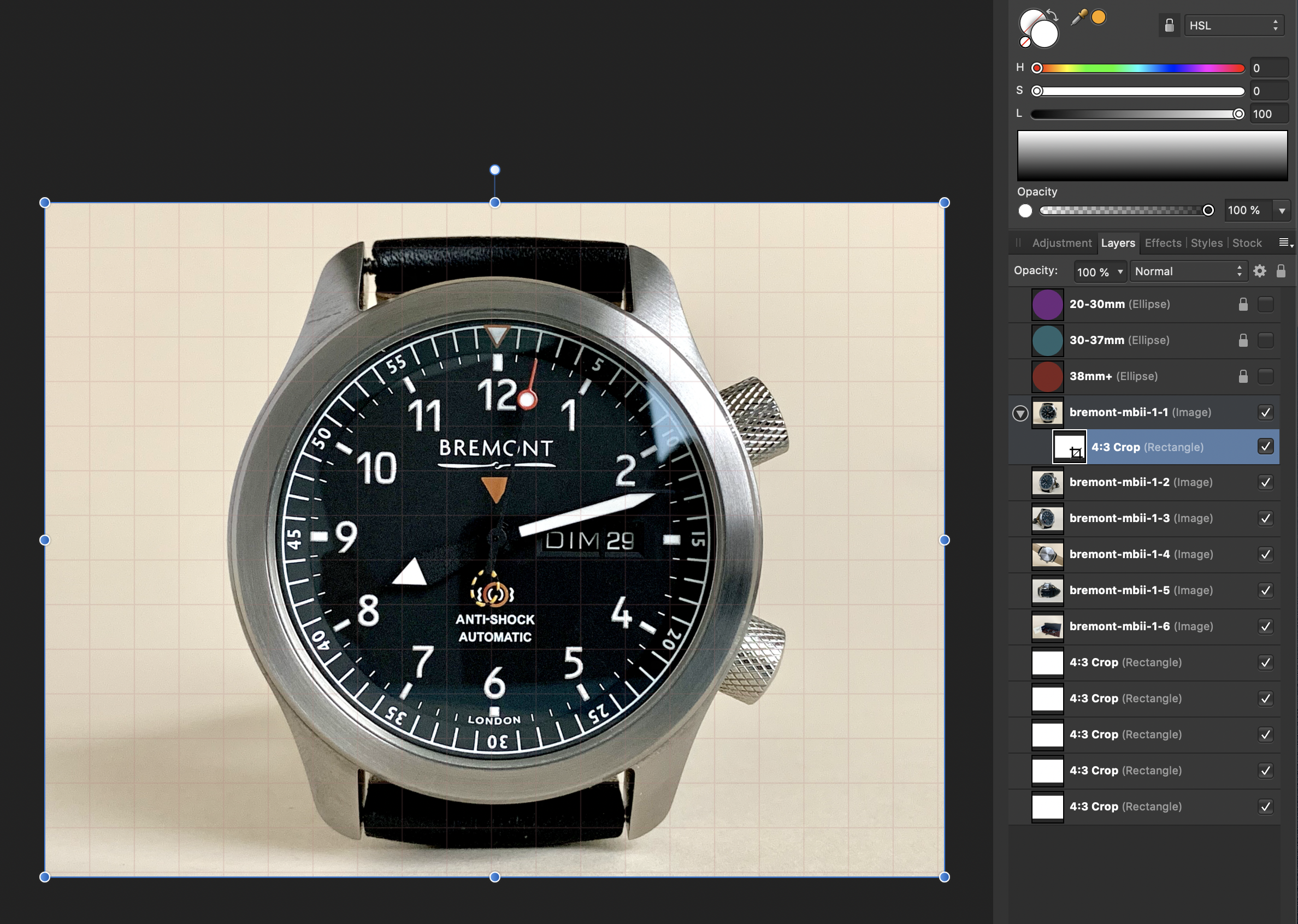Hide the bremont-mbii-1-5 layer
Screen dimensions: 1298x924
(1265, 590)
